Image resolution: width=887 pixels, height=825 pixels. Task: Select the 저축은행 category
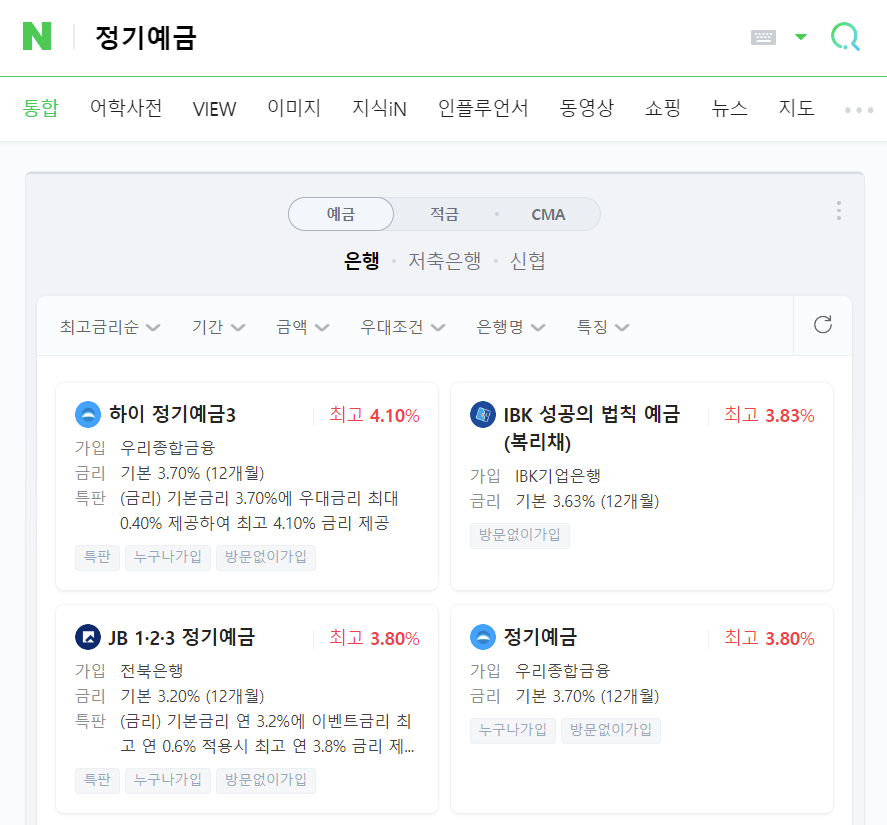[445, 261]
